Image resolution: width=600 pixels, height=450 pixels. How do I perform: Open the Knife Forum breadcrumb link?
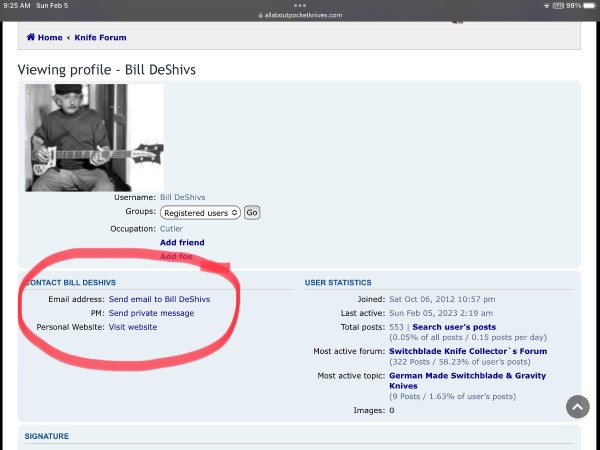(100, 38)
